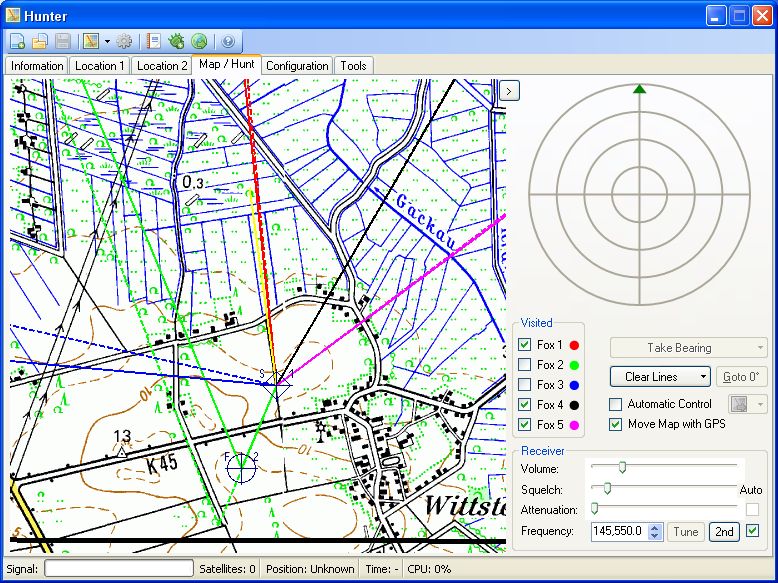778x583 pixels.
Task: Uncheck the Fox 1 visited checkbox
Action: (x=525, y=345)
